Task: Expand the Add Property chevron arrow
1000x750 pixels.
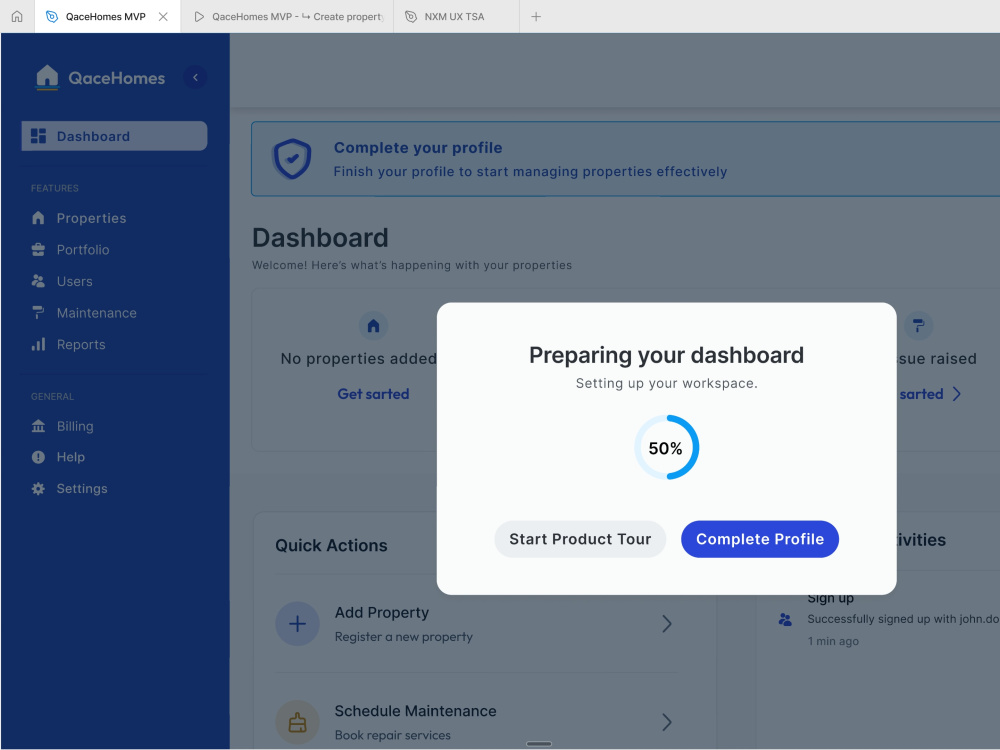Action: click(666, 624)
